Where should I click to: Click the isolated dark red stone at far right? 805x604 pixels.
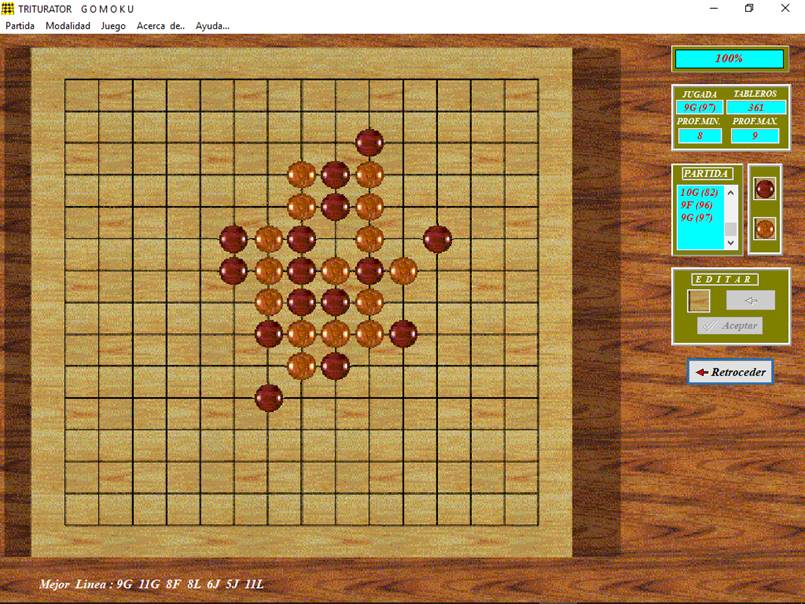[x=437, y=239]
